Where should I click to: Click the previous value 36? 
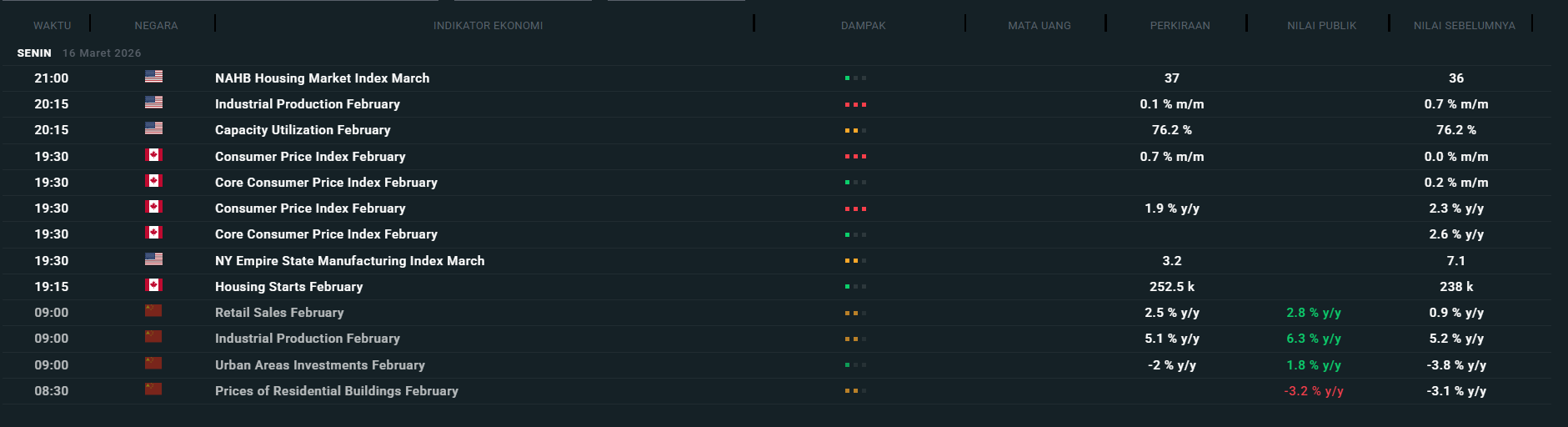coord(1455,78)
